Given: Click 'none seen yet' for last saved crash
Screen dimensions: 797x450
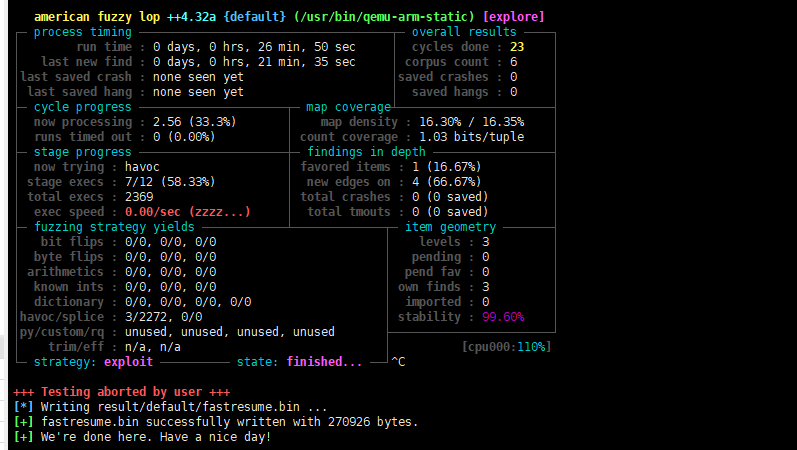Looking at the screenshot, I should [x=198, y=77].
